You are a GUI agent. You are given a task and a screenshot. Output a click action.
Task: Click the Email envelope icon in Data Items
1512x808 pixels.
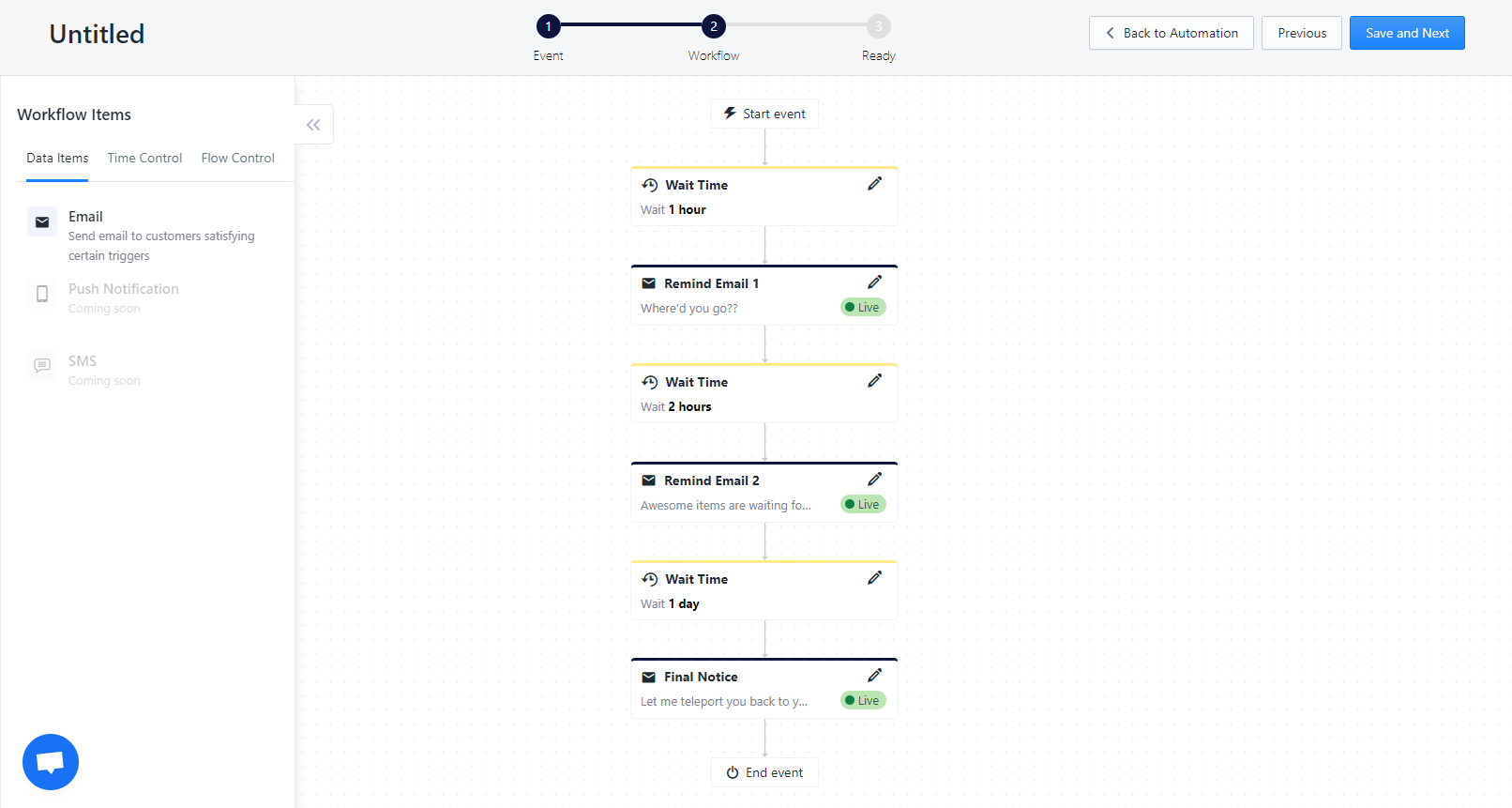coord(42,222)
